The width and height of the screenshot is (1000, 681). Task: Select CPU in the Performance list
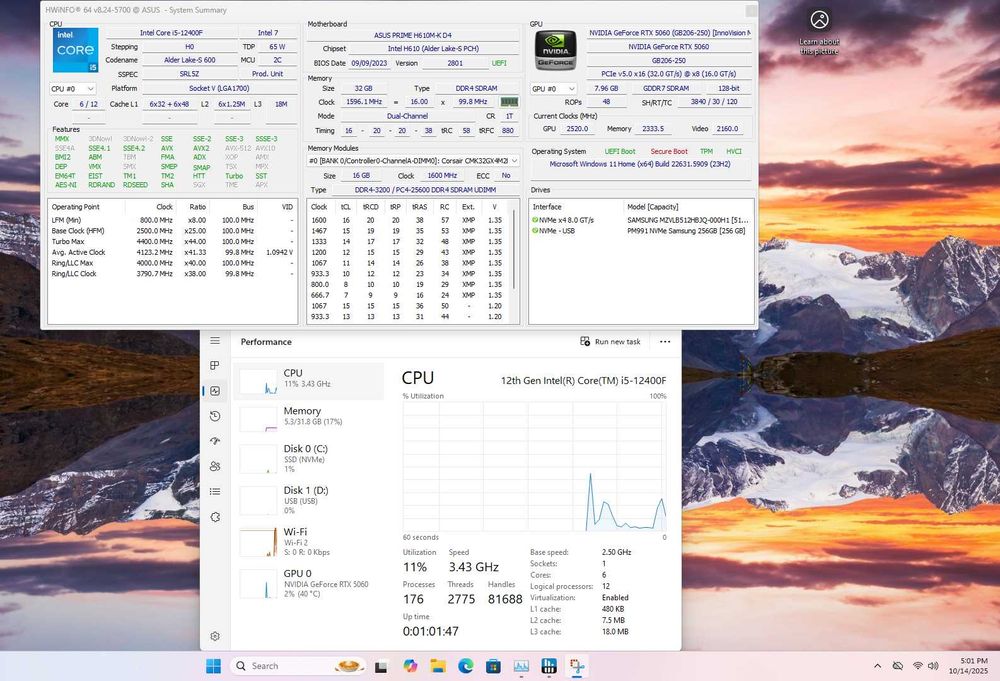coord(309,381)
